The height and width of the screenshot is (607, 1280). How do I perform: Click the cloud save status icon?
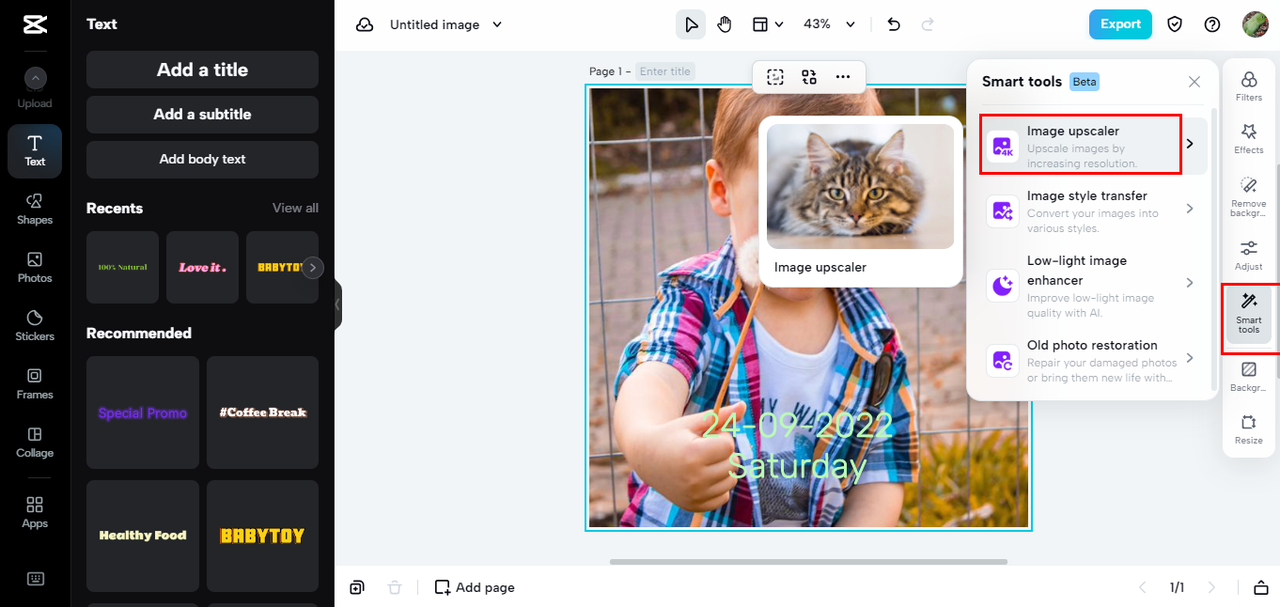(x=365, y=25)
